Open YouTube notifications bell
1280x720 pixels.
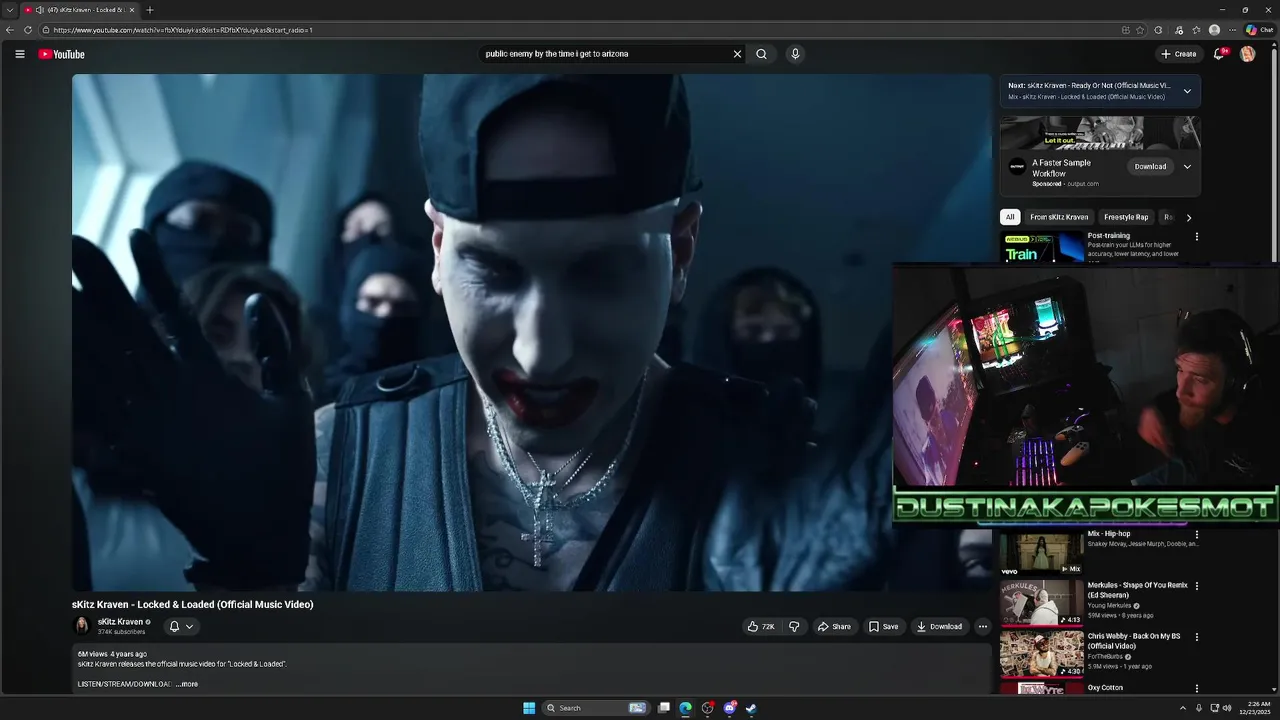click(1219, 54)
